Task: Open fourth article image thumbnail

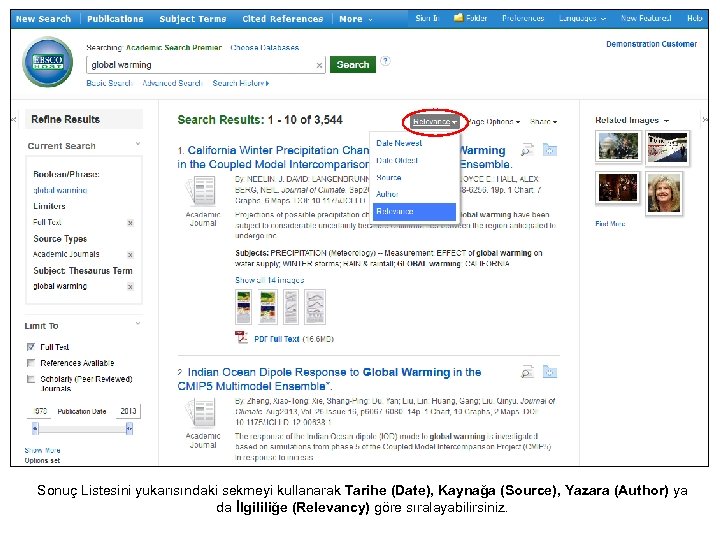Action: [315, 307]
